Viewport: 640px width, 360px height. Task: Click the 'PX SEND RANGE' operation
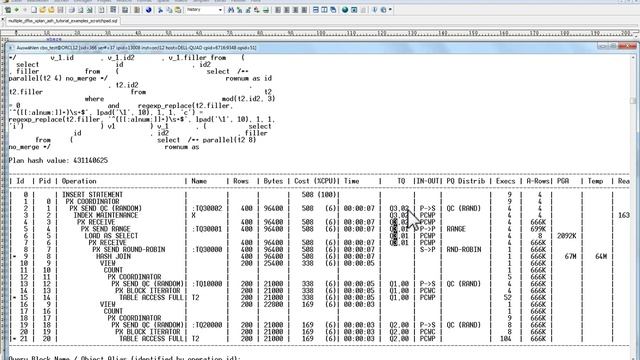pos(106,229)
